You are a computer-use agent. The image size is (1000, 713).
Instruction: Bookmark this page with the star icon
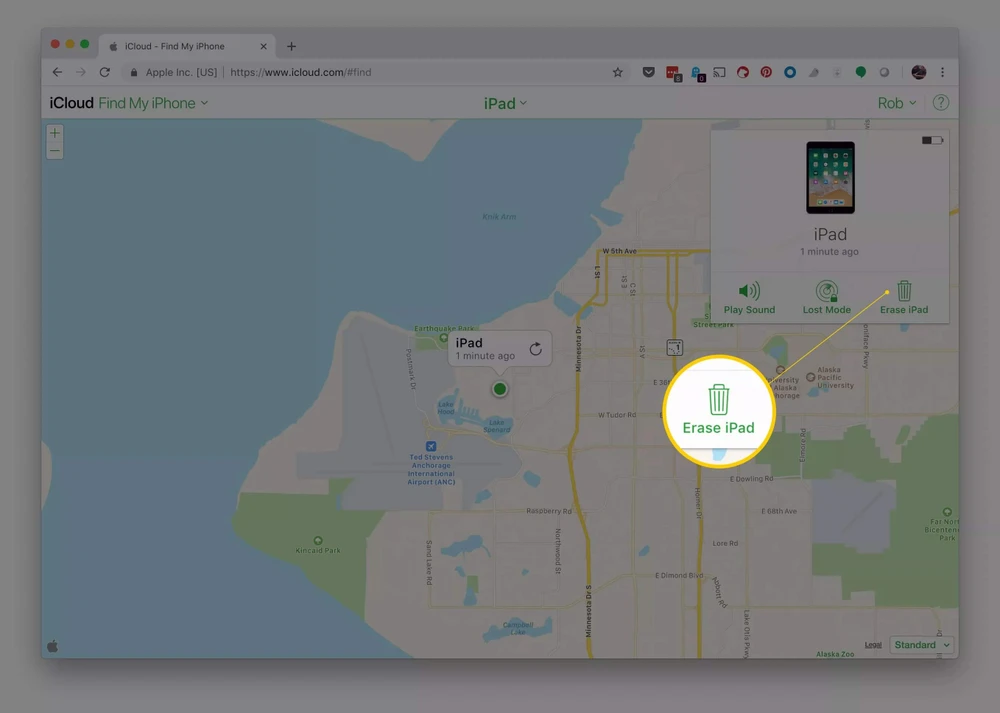pyautogui.click(x=618, y=72)
